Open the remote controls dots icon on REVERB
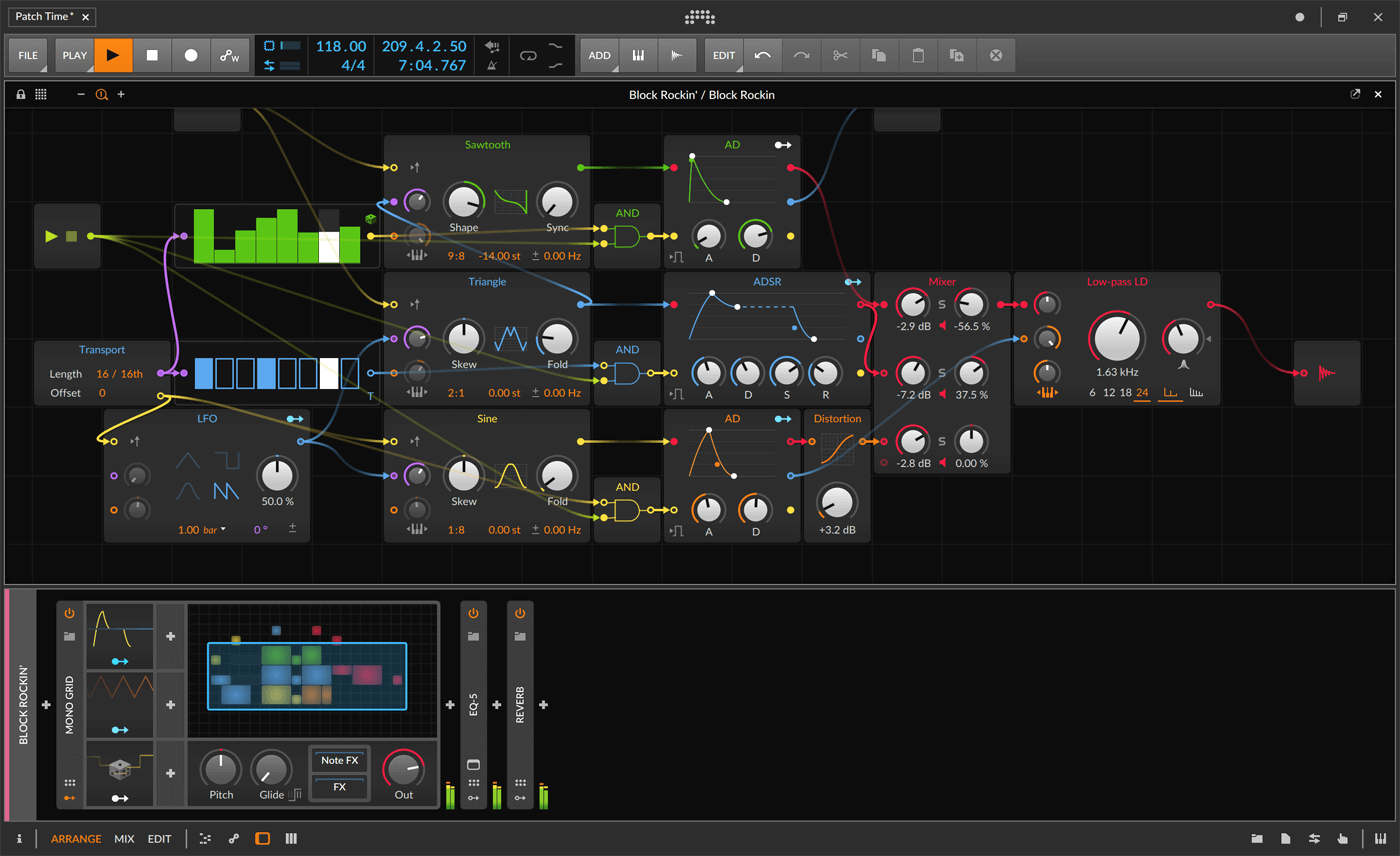 click(518, 782)
